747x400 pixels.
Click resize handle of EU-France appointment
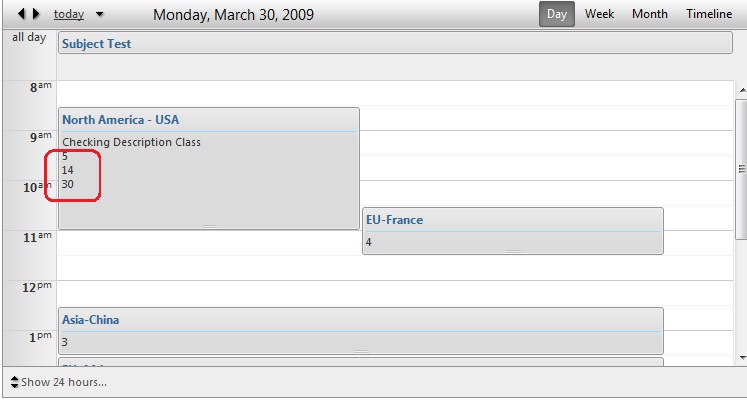click(x=513, y=250)
